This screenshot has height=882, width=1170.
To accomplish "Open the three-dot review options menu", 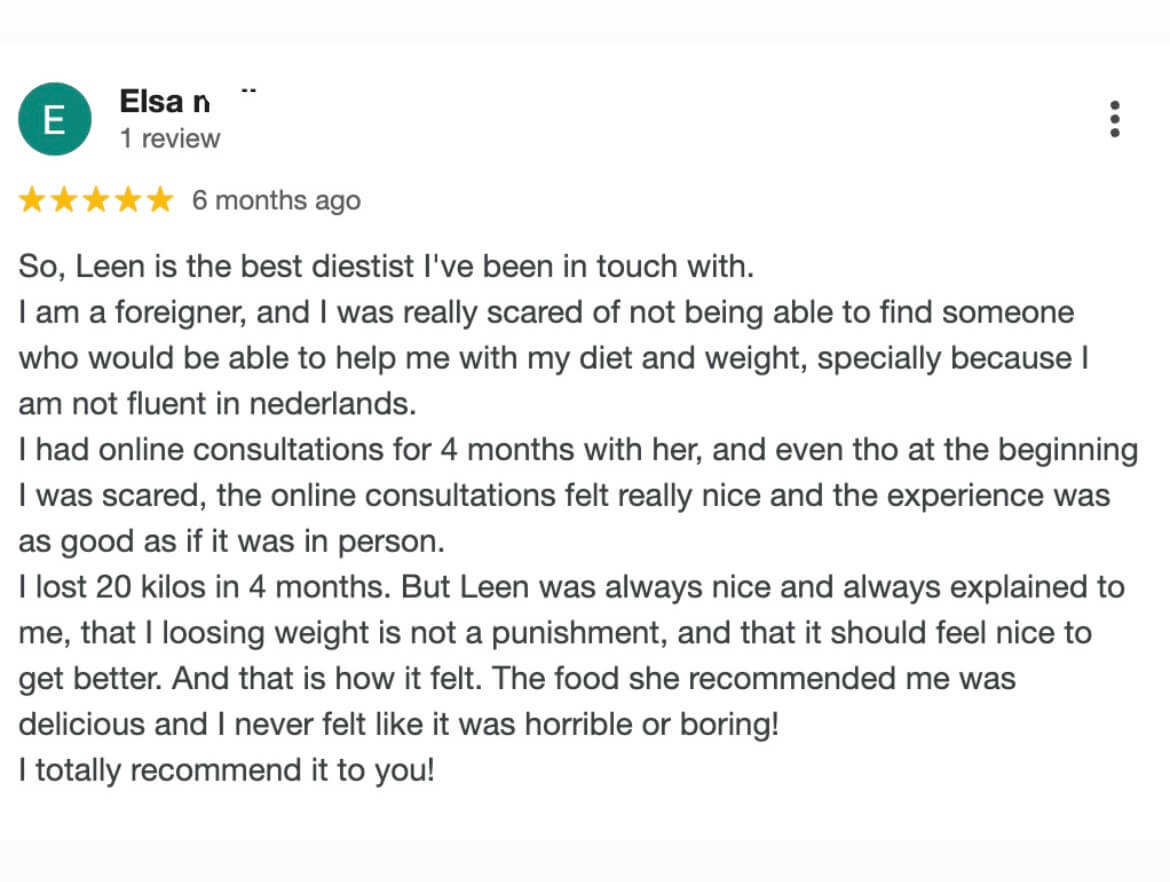I will [1115, 119].
